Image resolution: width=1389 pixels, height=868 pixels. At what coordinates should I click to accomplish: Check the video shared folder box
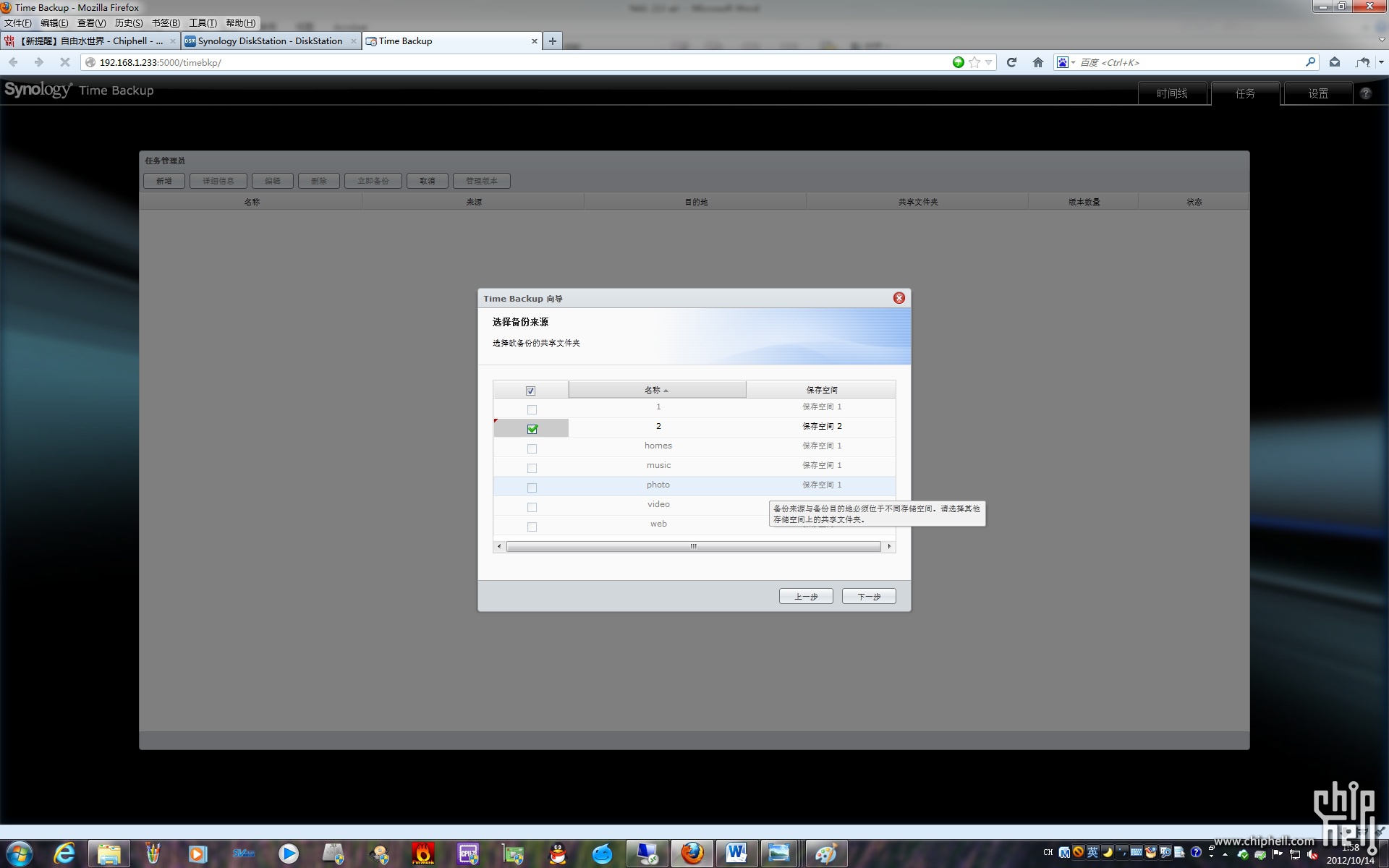[532, 507]
